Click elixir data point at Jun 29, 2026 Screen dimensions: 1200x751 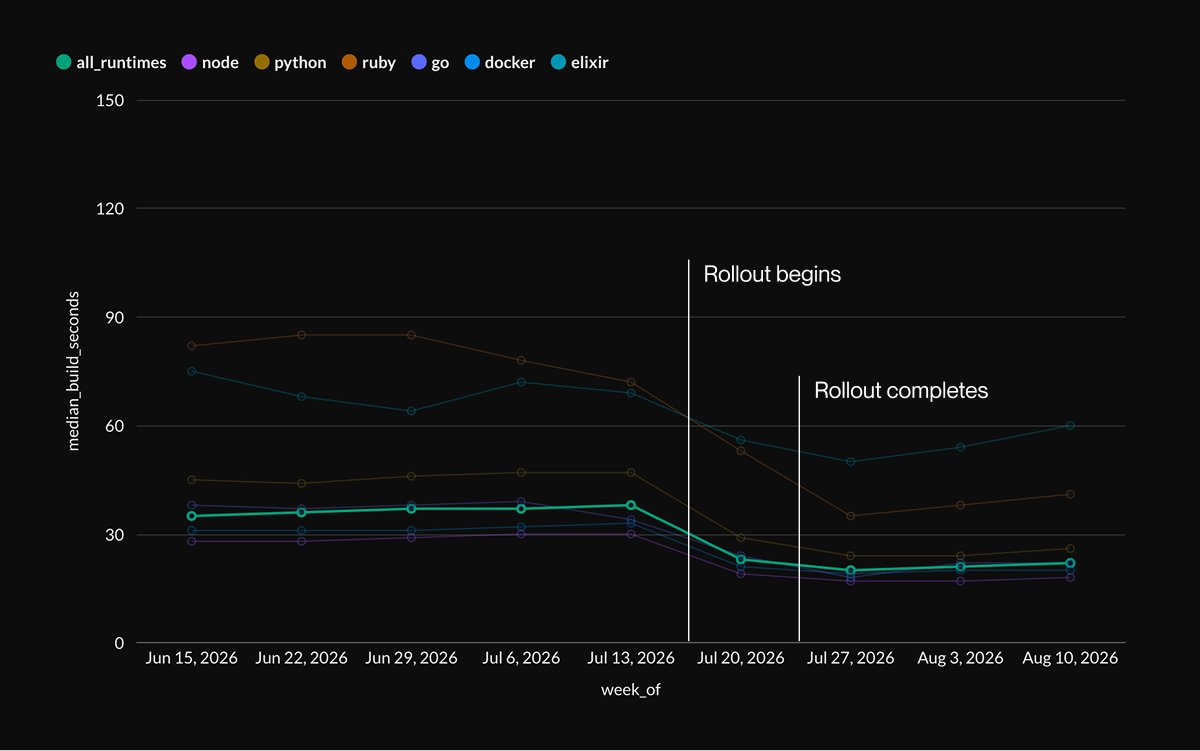point(411,411)
